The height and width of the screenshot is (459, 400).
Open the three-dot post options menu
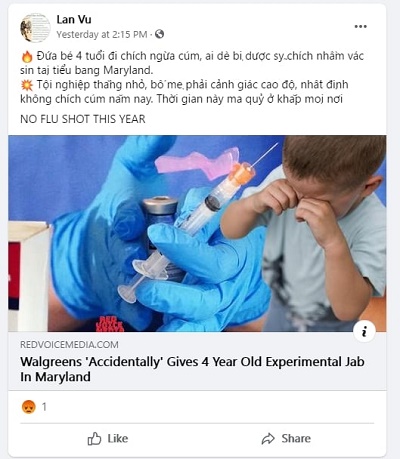click(x=360, y=27)
